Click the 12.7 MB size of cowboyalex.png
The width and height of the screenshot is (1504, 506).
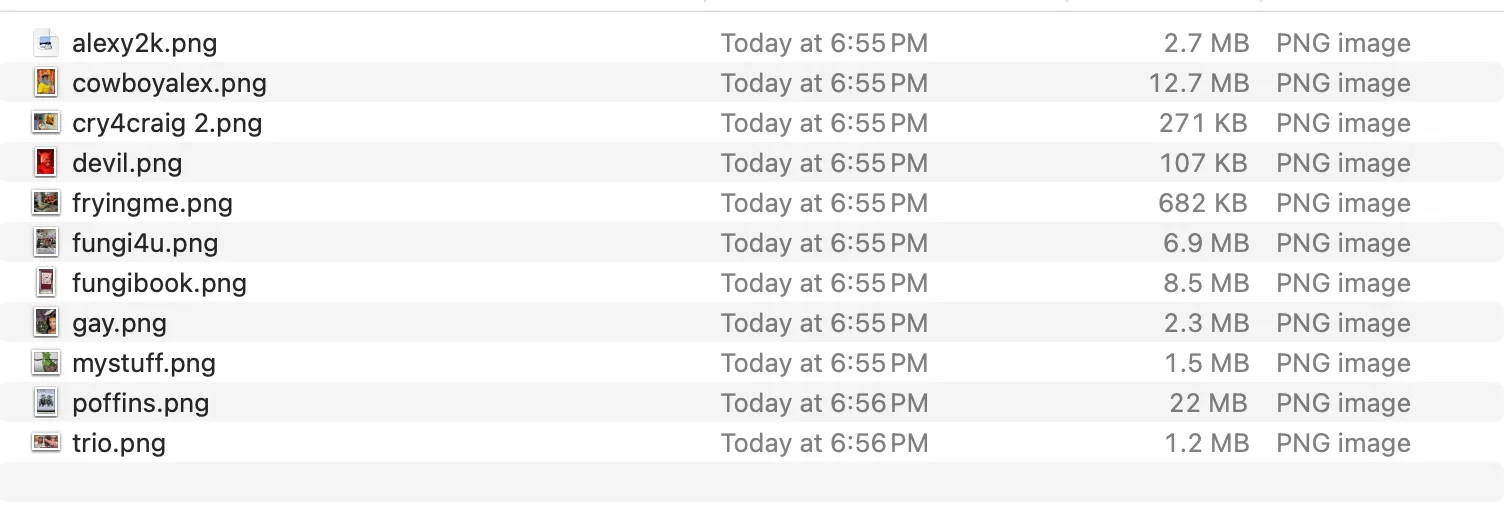pyautogui.click(x=1198, y=83)
